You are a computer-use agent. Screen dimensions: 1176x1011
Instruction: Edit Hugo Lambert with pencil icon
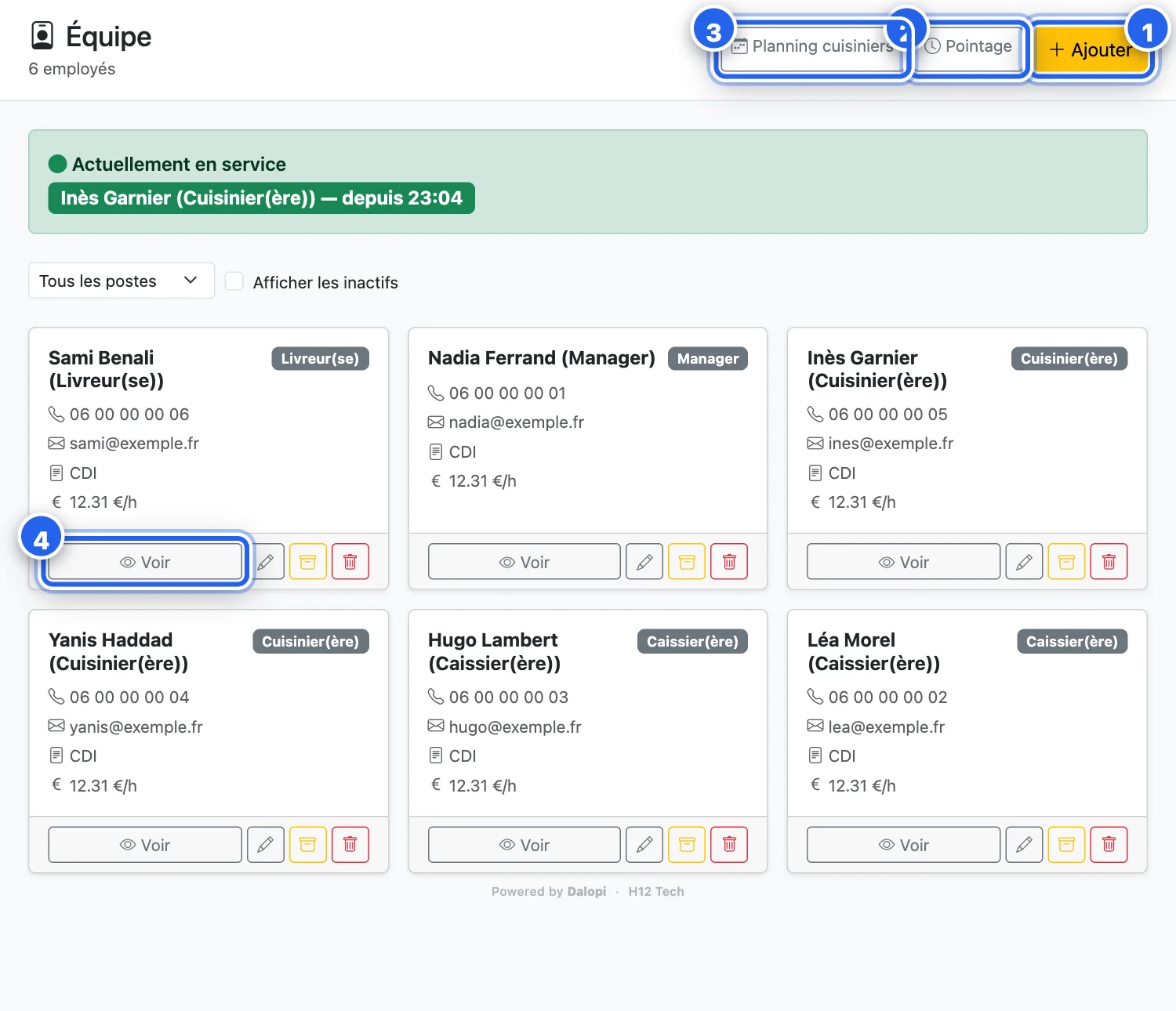click(x=644, y=845)
